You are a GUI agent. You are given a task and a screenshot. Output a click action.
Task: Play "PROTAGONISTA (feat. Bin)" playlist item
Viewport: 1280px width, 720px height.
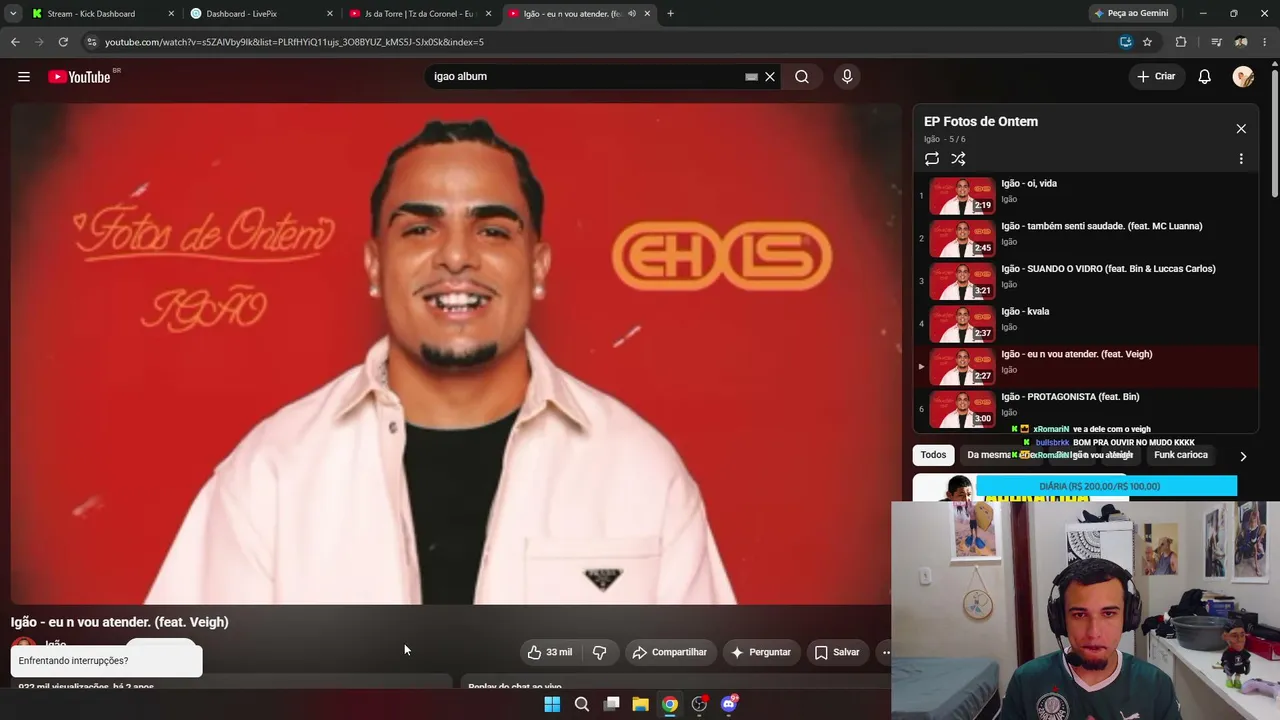click(x=1085, y=409)
